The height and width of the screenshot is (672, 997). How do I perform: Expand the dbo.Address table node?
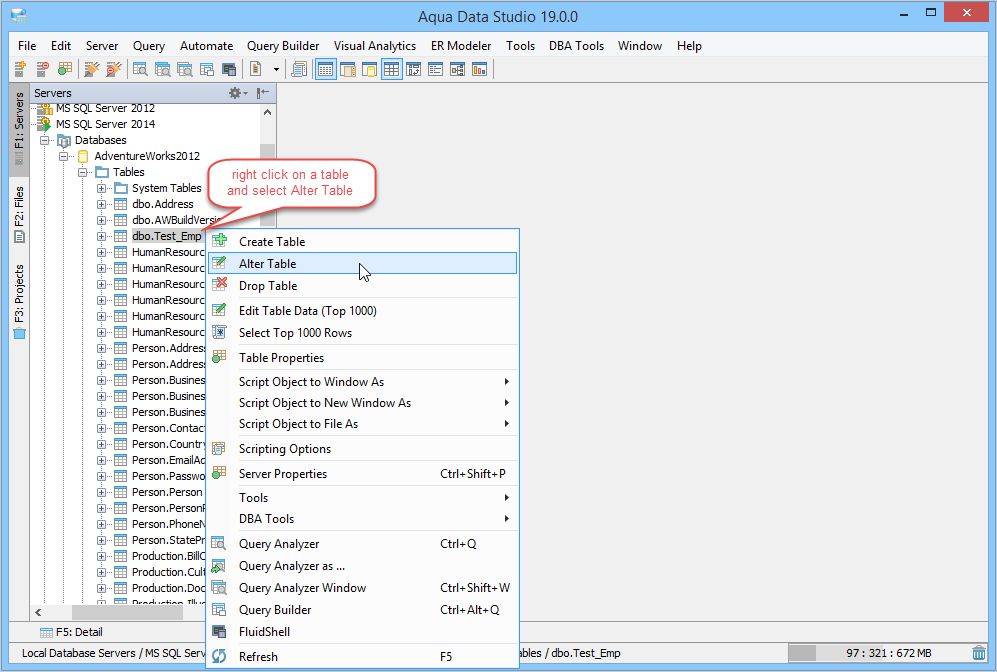[102, 204]
